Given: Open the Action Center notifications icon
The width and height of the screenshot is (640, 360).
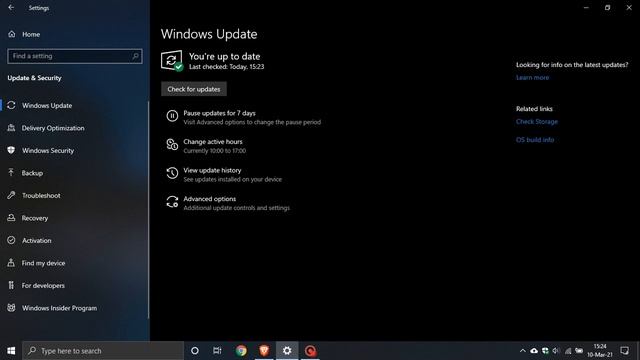Looking at the screenshot, I should coord(624,351).
